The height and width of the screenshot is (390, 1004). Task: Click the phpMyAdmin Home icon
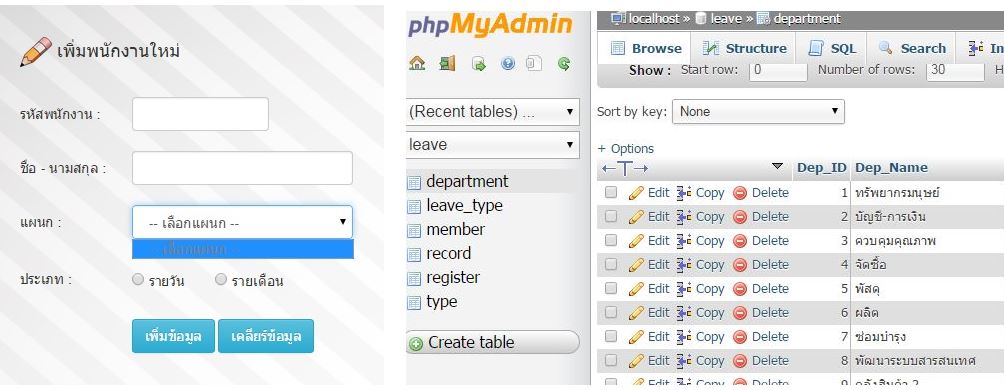pos(417,63)
